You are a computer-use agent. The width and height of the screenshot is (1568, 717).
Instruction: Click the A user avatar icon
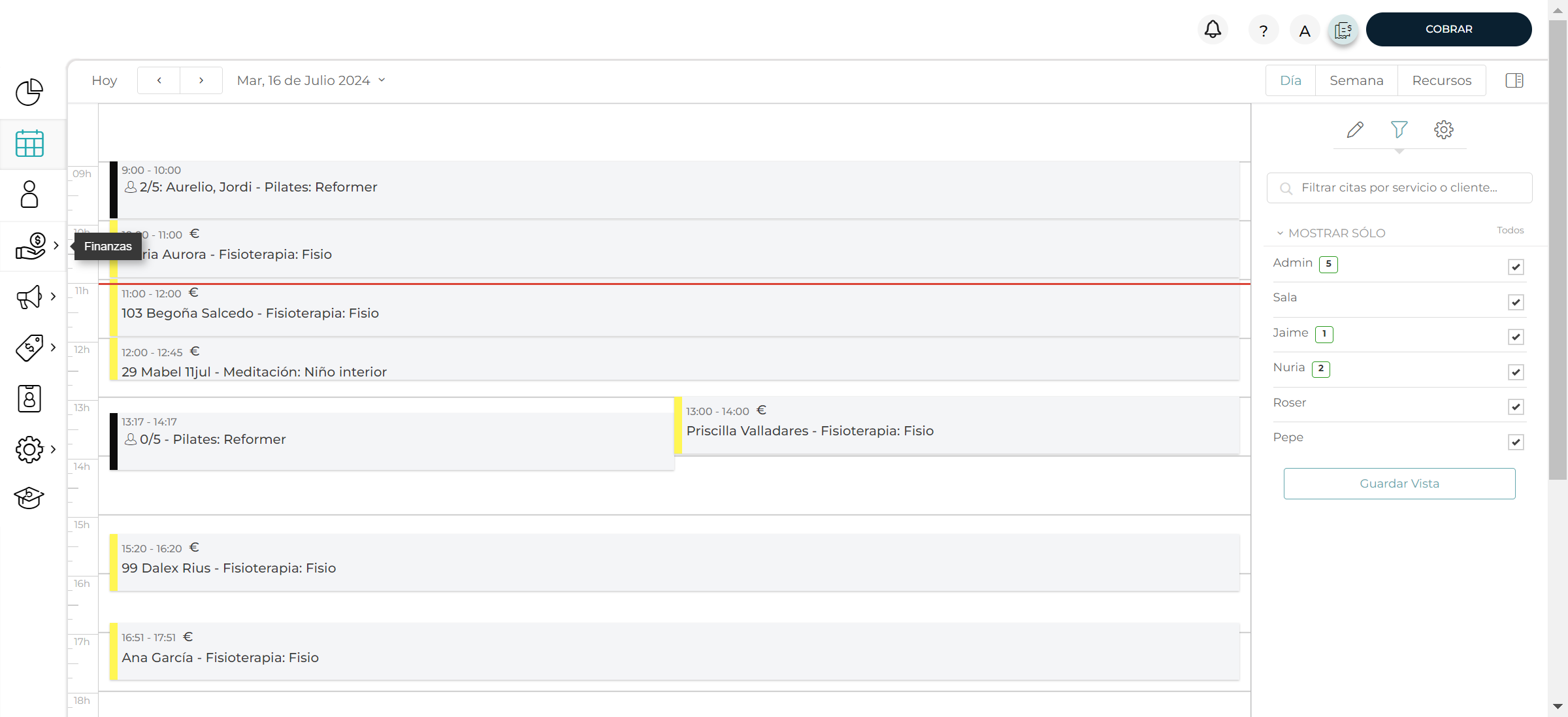pyautogui.click(x=1305, y=30)
